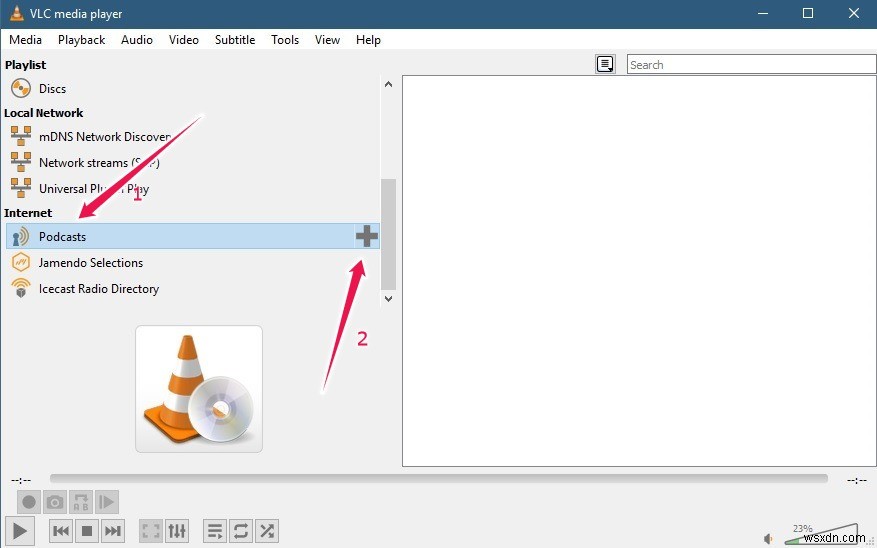Click sidebar scroll down arrow
Screen dimensions: 877x548
click(x=388, y=299)
